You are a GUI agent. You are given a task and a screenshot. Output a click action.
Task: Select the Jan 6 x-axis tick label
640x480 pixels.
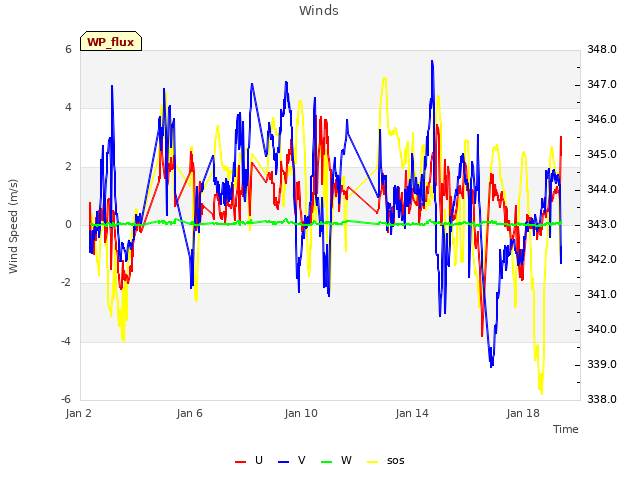[x=189, y=413]
